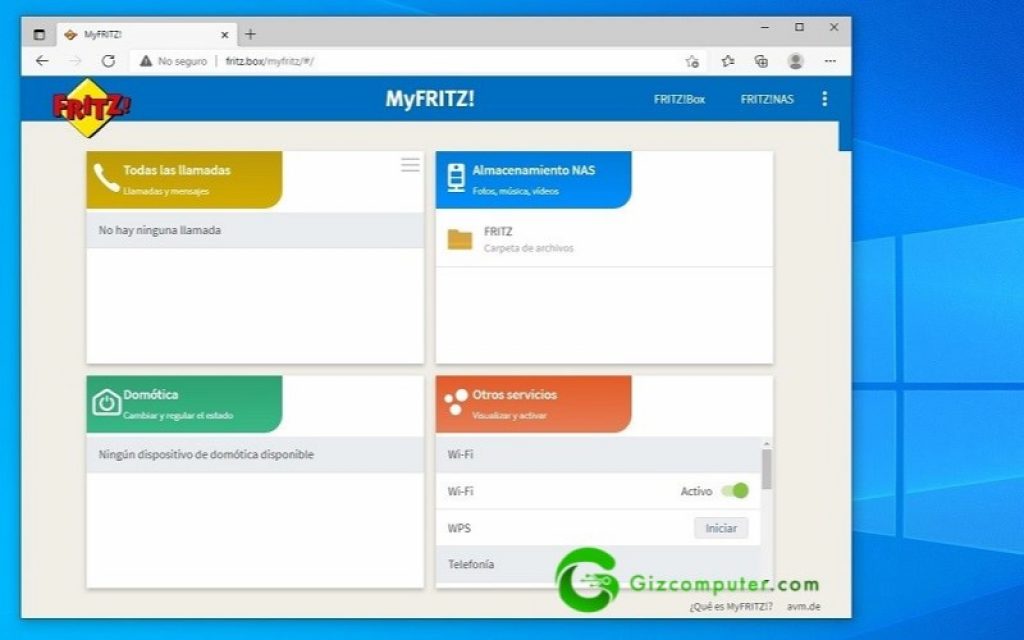The image size is (1024, 640).
Task: Click the Otros servicios dots icon
Action: click(x=456, y=402)
